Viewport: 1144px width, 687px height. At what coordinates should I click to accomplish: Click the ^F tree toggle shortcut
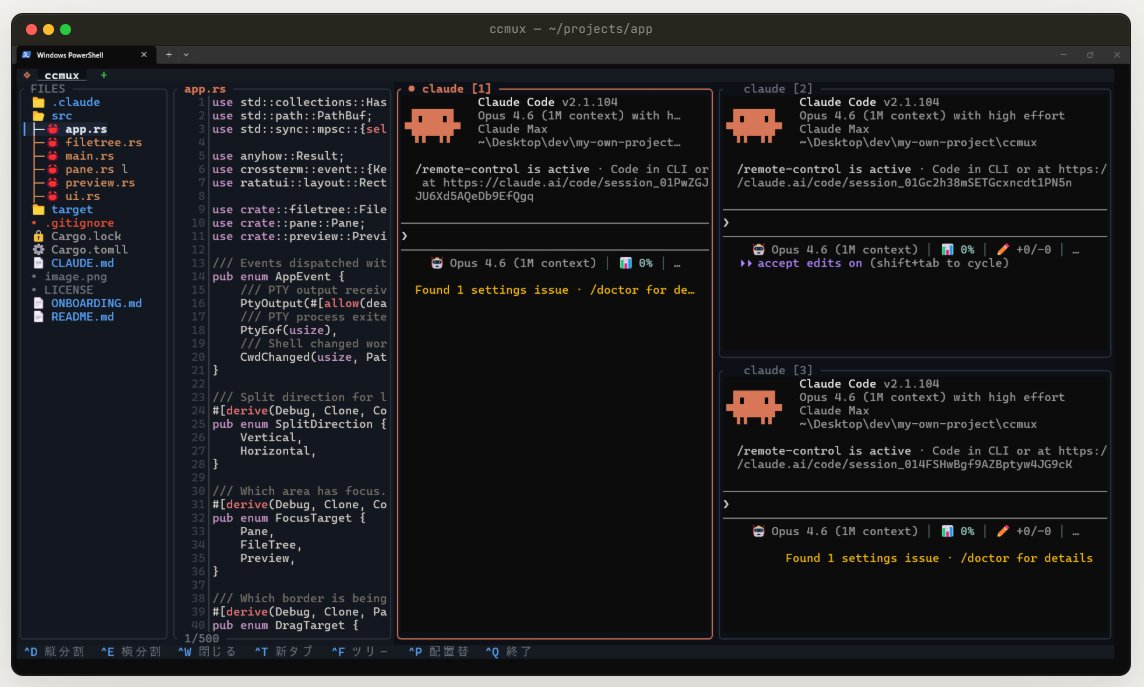360,651
